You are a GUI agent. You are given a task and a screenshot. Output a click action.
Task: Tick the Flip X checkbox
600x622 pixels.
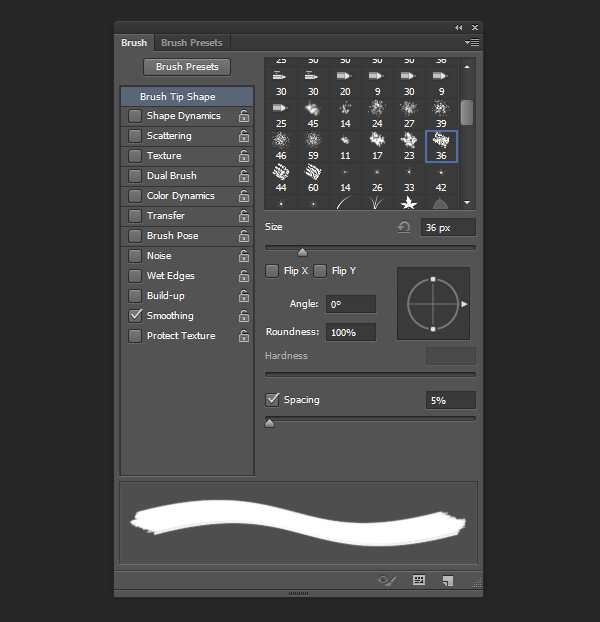(272, 271)
